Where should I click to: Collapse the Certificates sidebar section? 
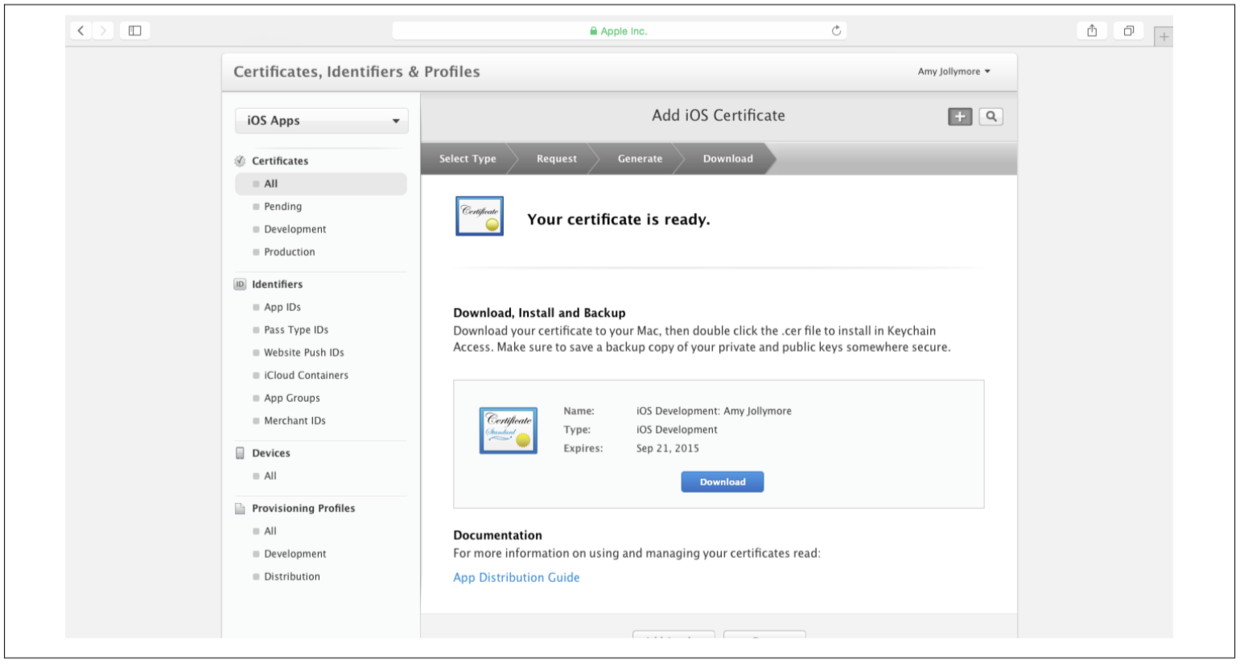pyautogui.click(x=279, y=161)
